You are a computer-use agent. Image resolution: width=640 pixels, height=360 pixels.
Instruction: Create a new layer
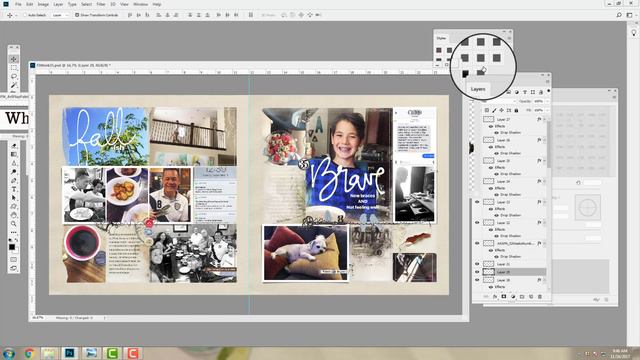pyautogui.click(x=531, y=297)
